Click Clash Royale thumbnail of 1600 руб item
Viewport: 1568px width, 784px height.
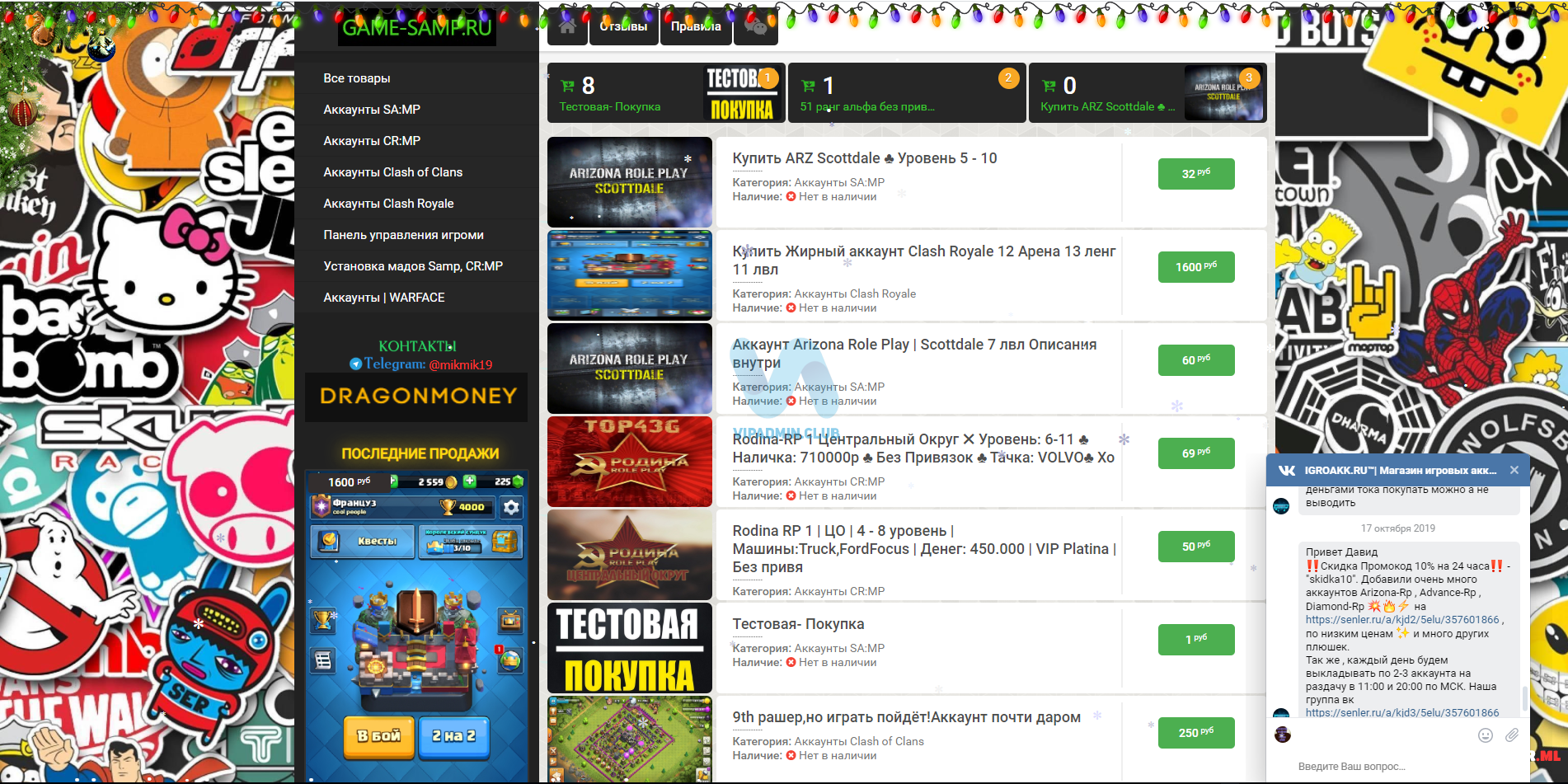pos(630,275)
